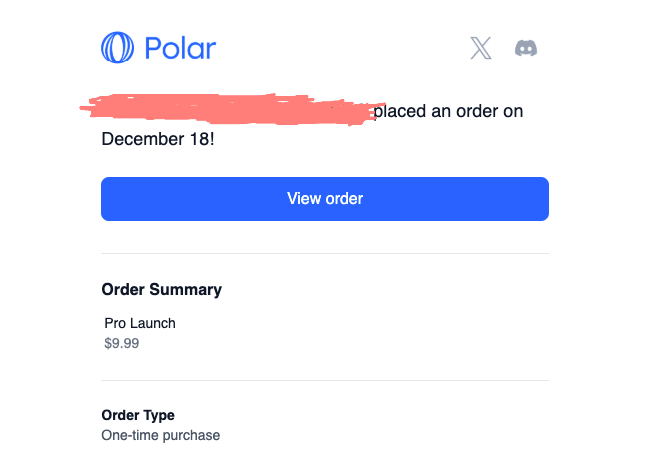This screenshot has width=668, height=460.
Task: Select the Order Summary heading
Action: click(x=162, y=290)
